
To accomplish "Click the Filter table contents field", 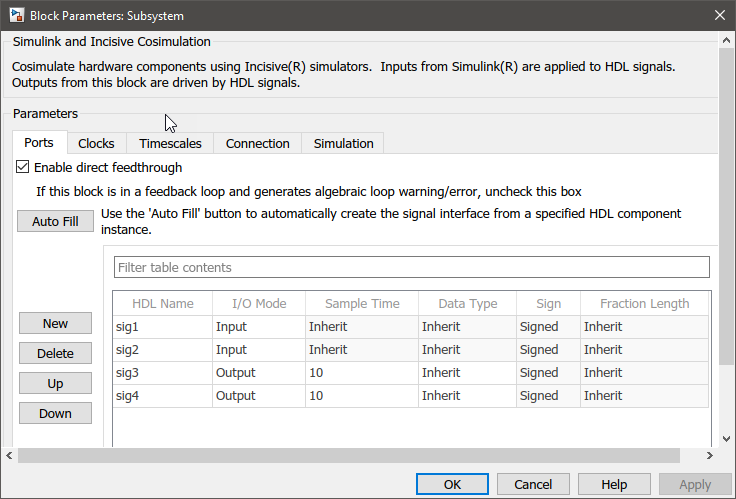I will click(412, 267).
